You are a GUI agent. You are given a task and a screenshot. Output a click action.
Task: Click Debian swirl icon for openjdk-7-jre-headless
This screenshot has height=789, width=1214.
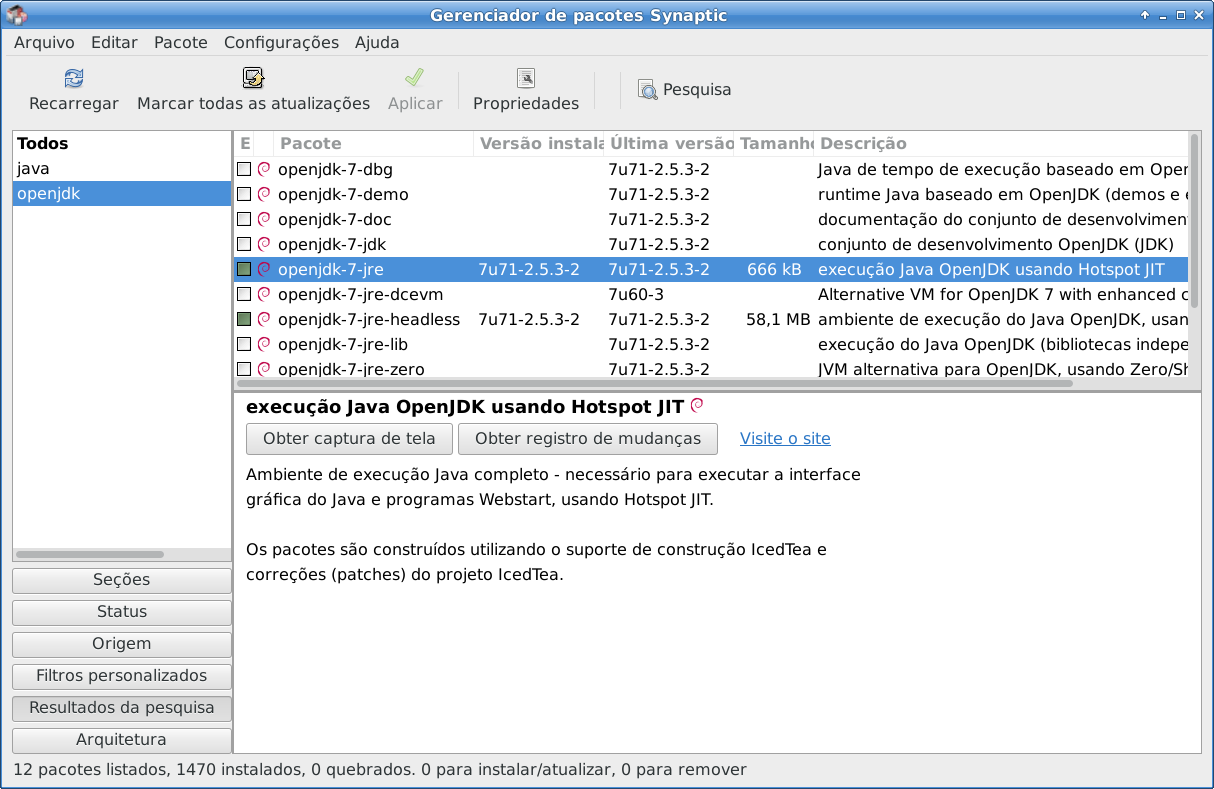coord(264,319)
